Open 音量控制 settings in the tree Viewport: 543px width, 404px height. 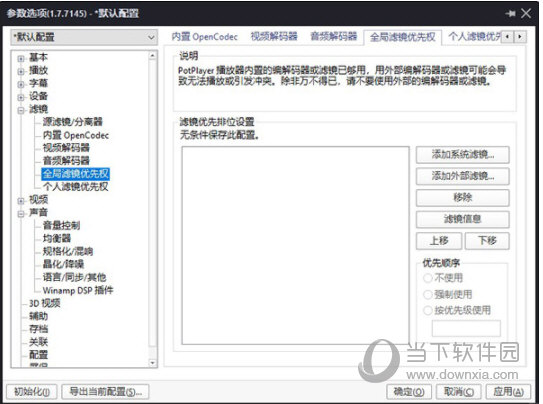[61, 225]
